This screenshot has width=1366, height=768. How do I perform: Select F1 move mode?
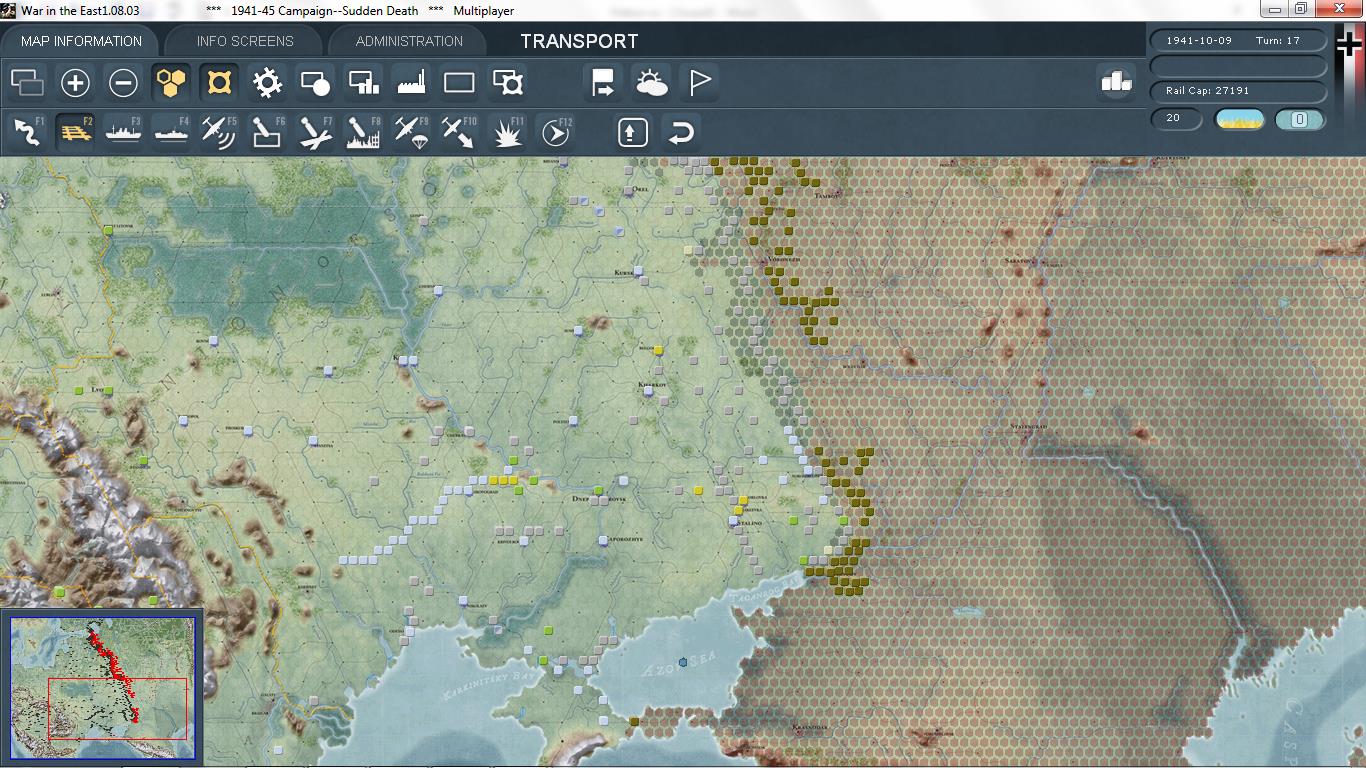coord(27,132)
